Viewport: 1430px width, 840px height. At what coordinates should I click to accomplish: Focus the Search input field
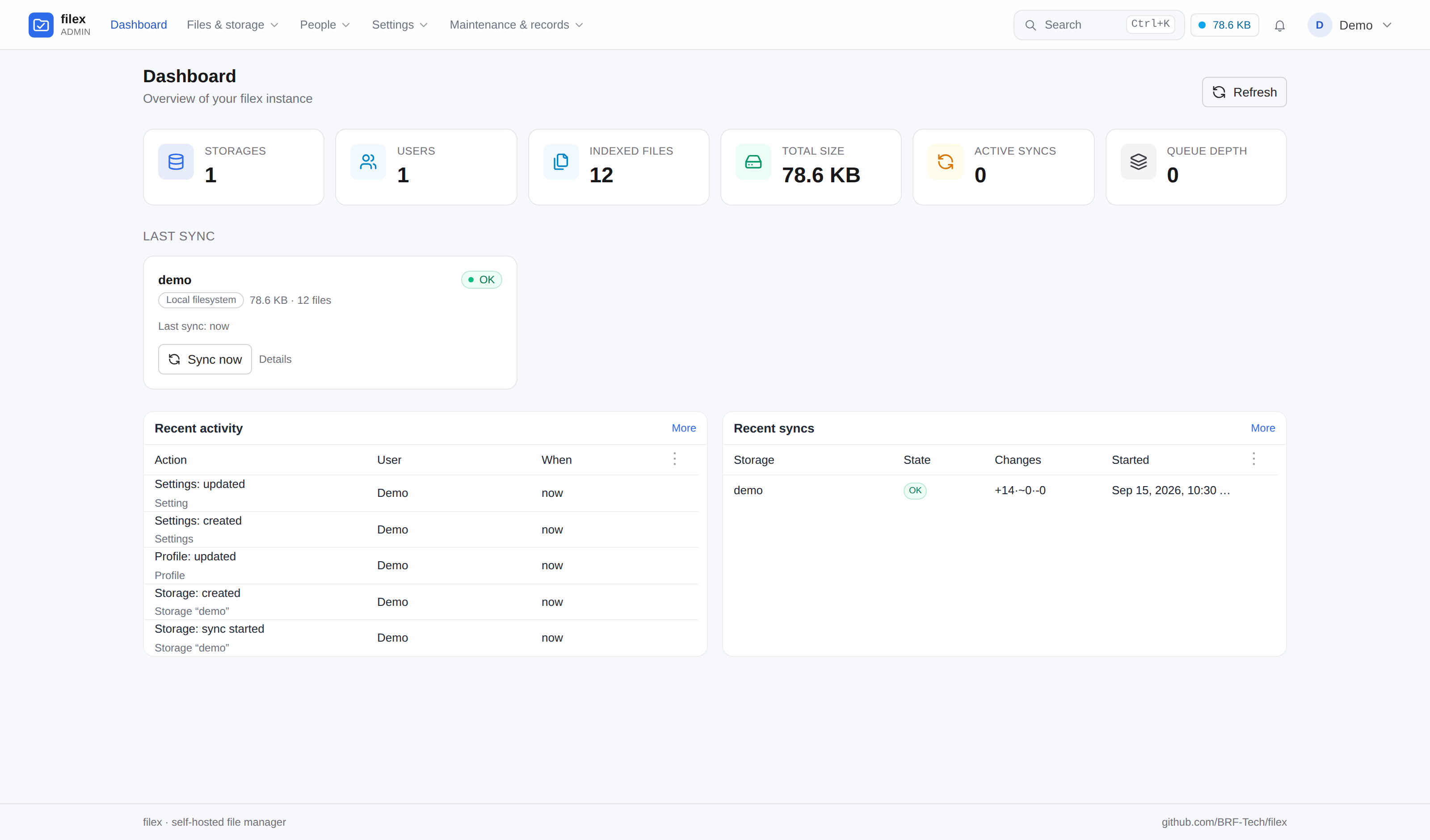(1098, 25)
